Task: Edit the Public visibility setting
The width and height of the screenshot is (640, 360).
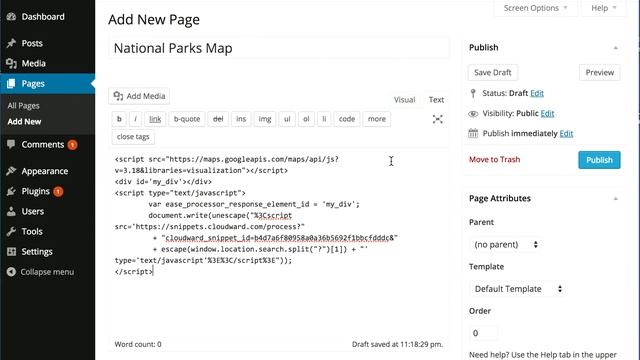Action: 547,113
